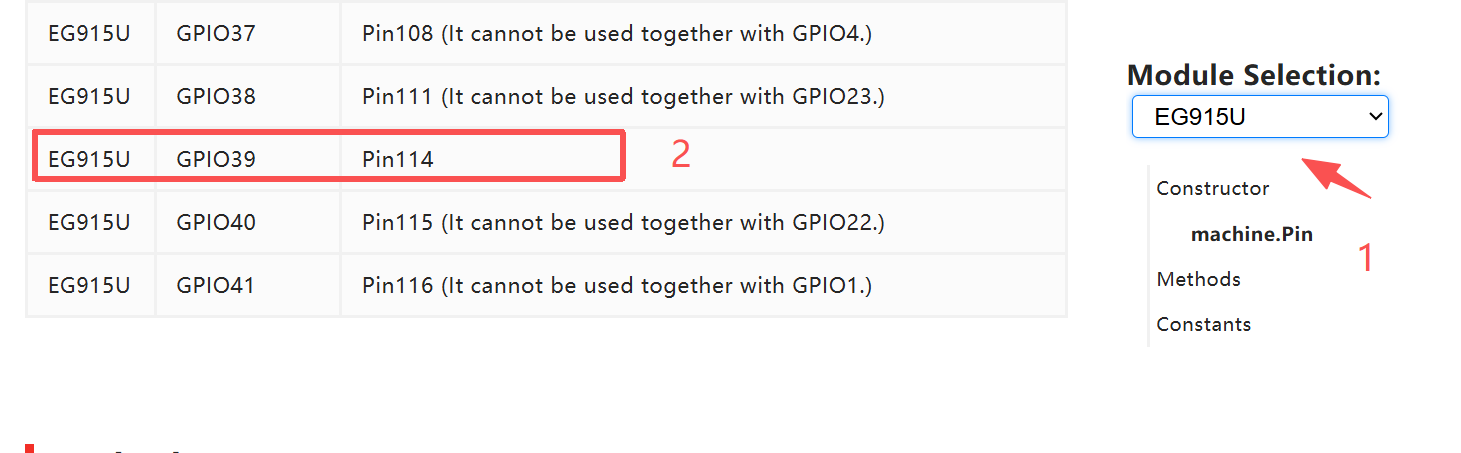Open the Module Selection dropdown
The width and height of the screenshot is (1461, 453).
click(x=1259, y=117)
